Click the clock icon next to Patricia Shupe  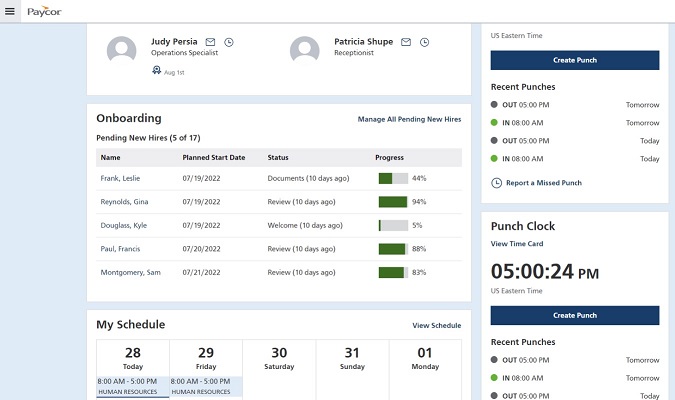tap(424, 42)
